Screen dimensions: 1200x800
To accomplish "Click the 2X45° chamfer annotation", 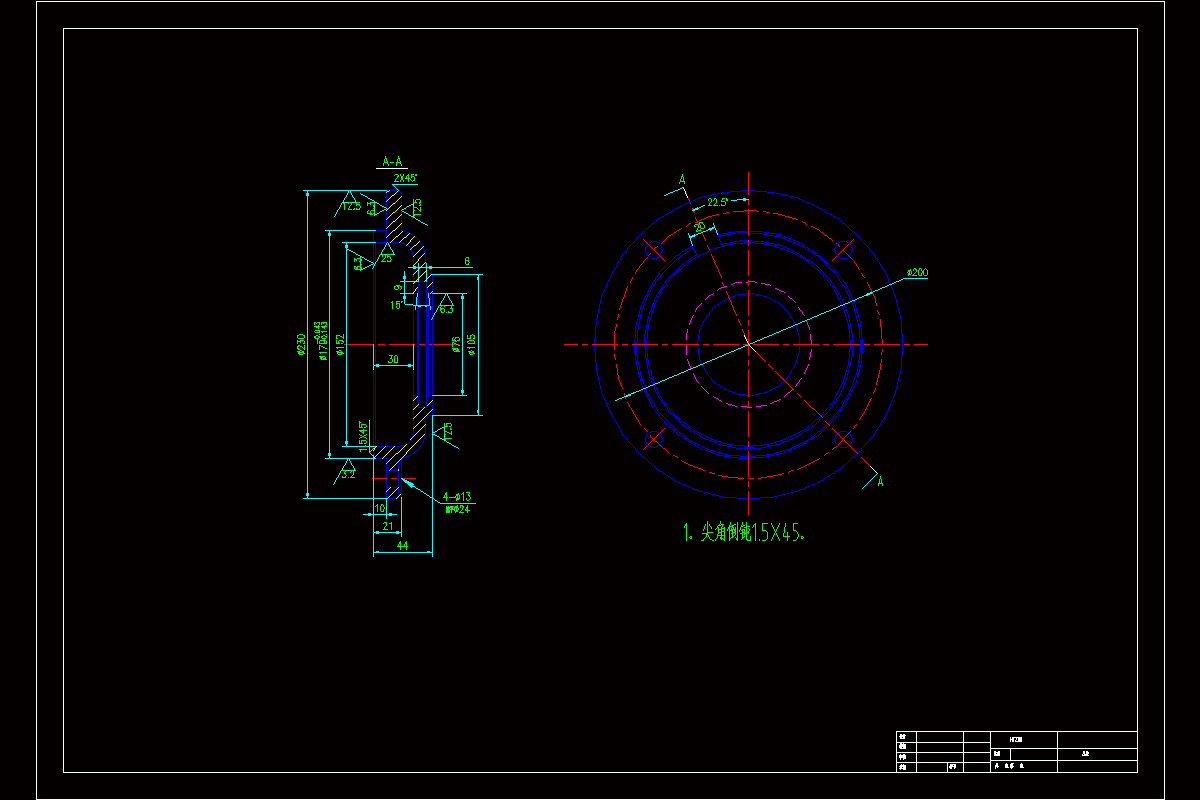I will tap(405, 178).
